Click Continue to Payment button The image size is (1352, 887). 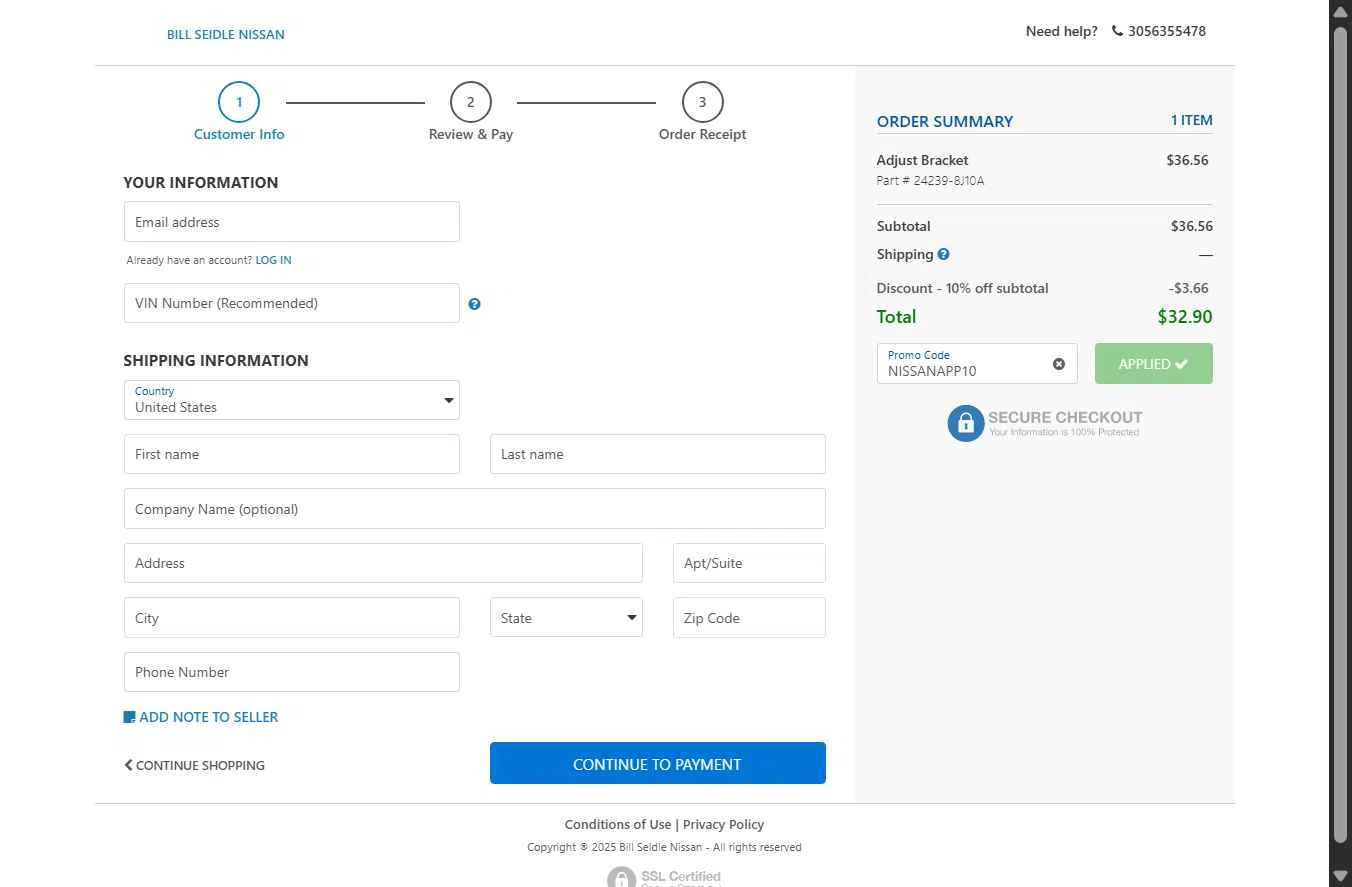tap(658, 763)
